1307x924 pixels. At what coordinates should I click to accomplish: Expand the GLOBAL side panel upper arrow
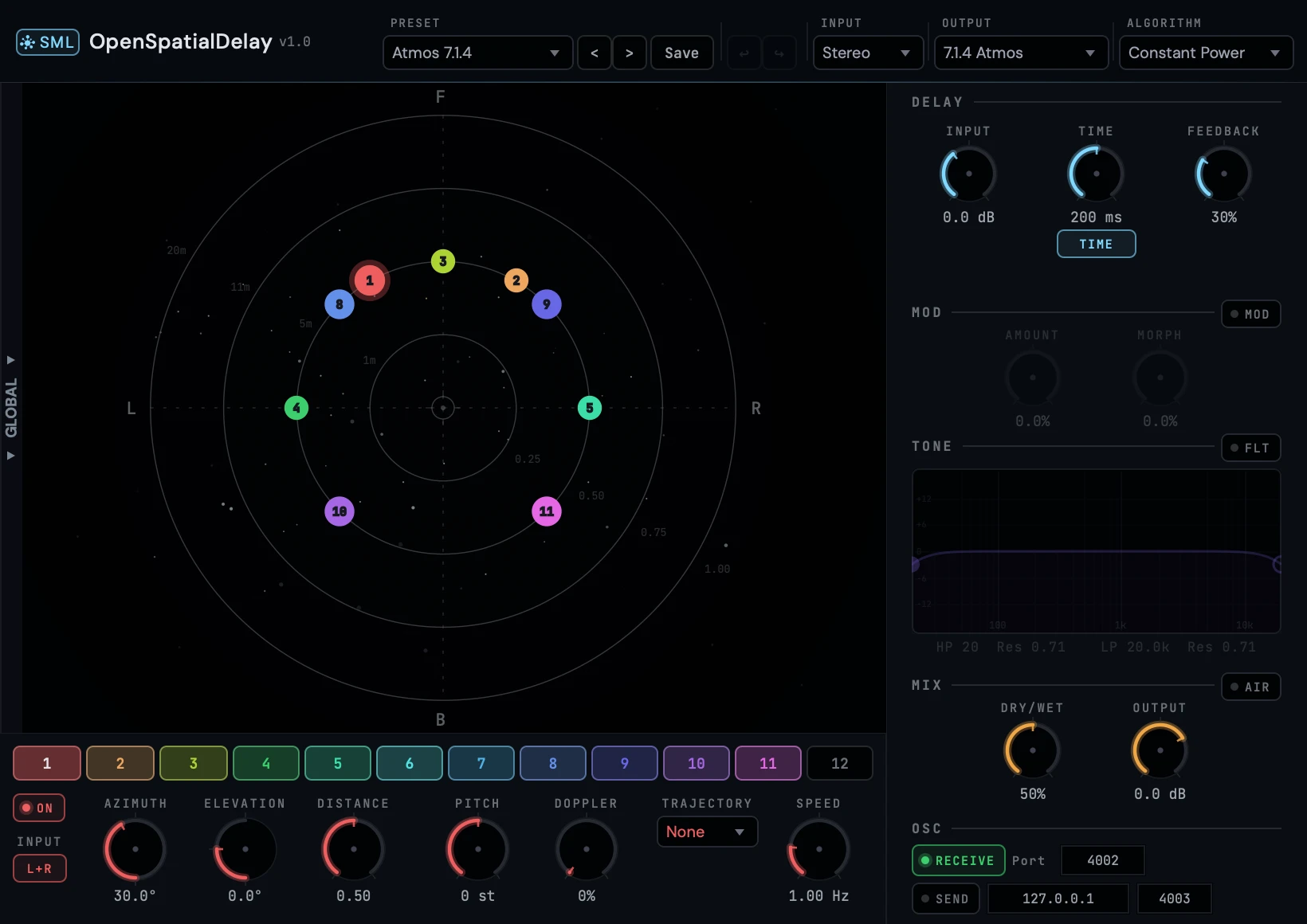(x=11, y=360)
